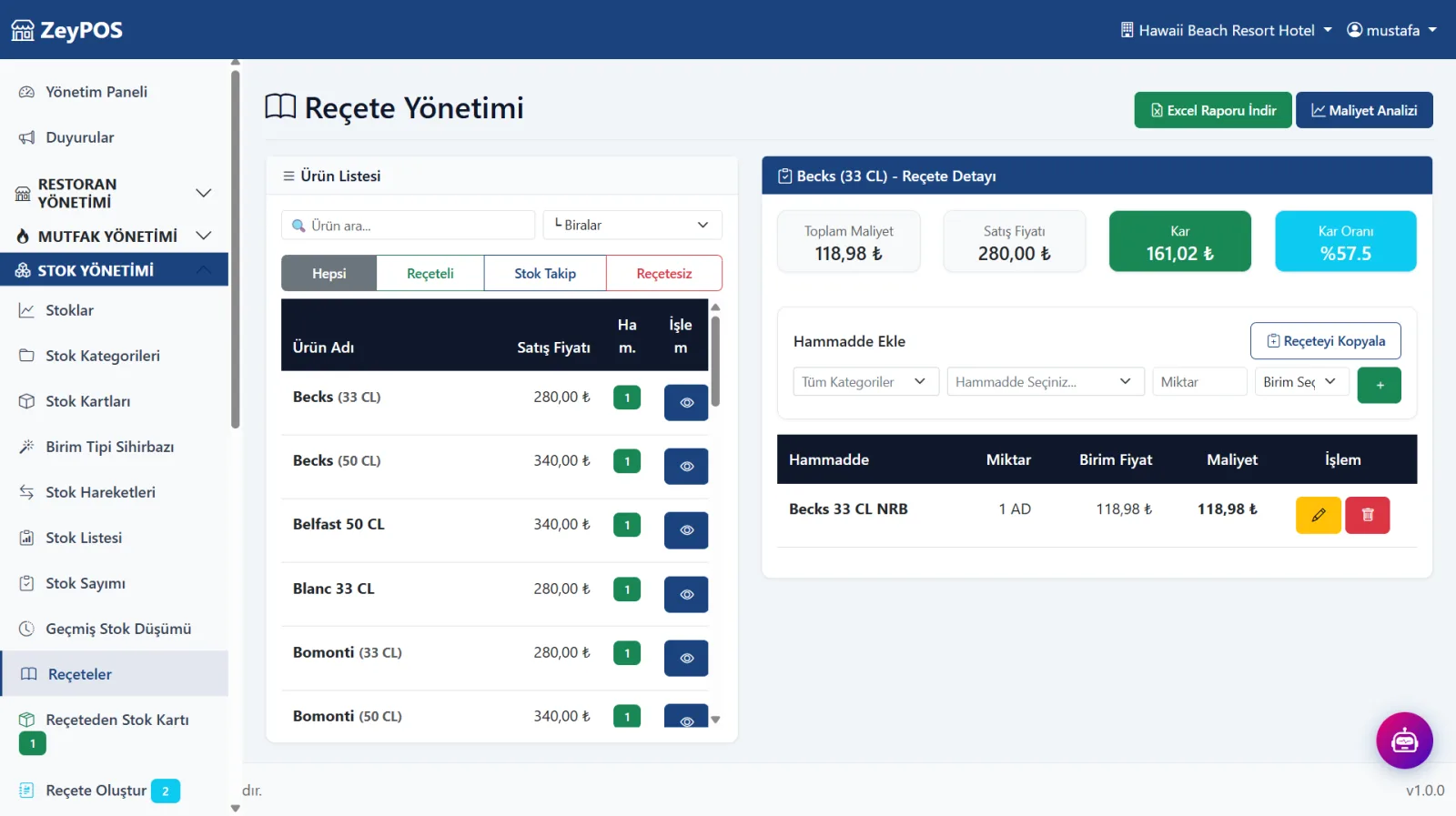Open Hawaii Beach Resort Hotel dropdown
The width and height of the screenshot is (1456, 816).
pos(1226,30)
